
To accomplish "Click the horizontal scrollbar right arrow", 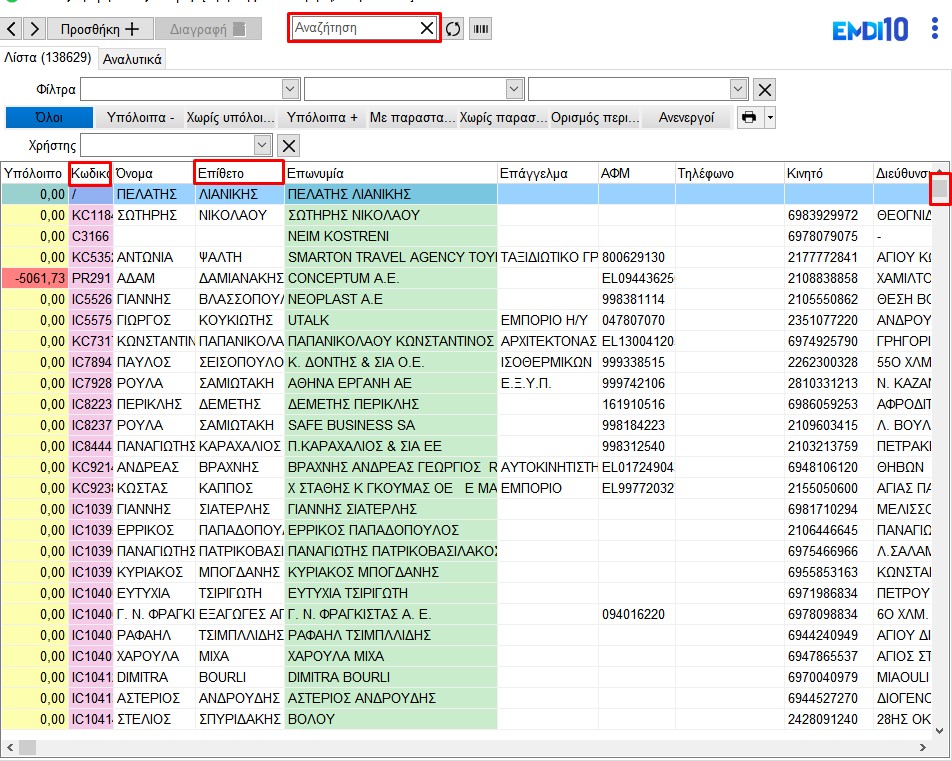I will click(923, 747).
